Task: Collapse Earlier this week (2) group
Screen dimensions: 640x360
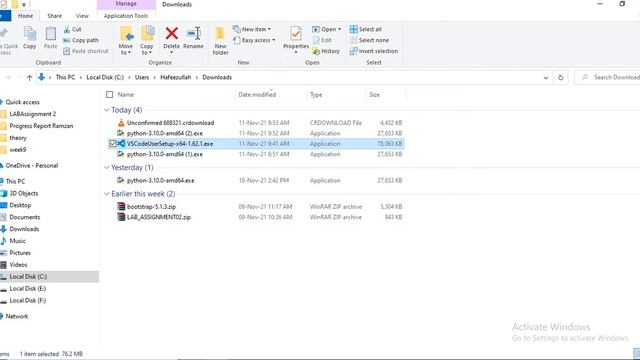Action: point(107,194)
